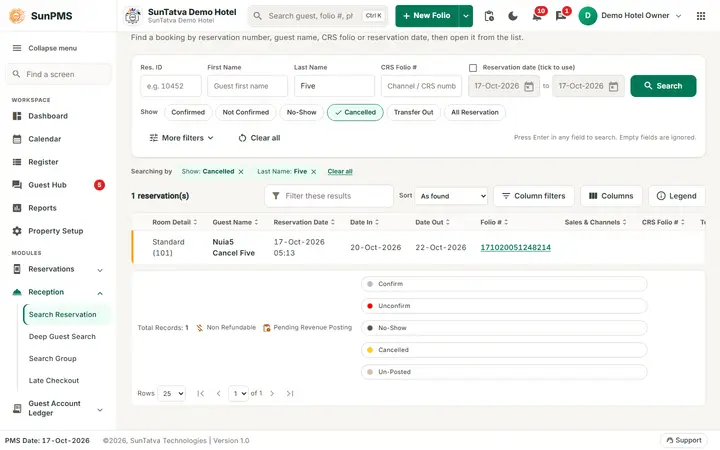Open calendar icon of start date
Viewport: 720px width, 450px height.
(529, 86)
